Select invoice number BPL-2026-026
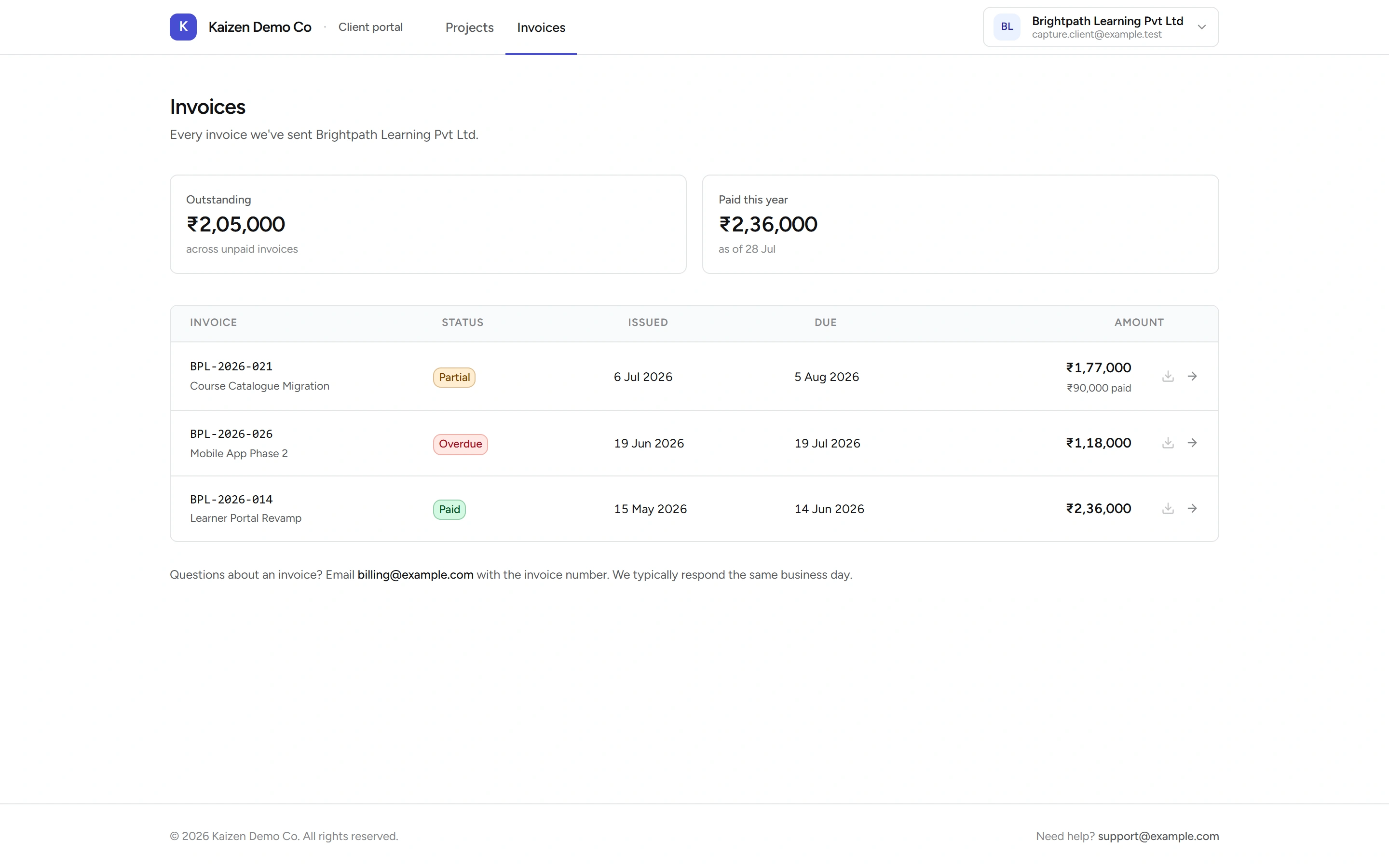This screenshot has height=868, width=1389. [x=231, y=434]
